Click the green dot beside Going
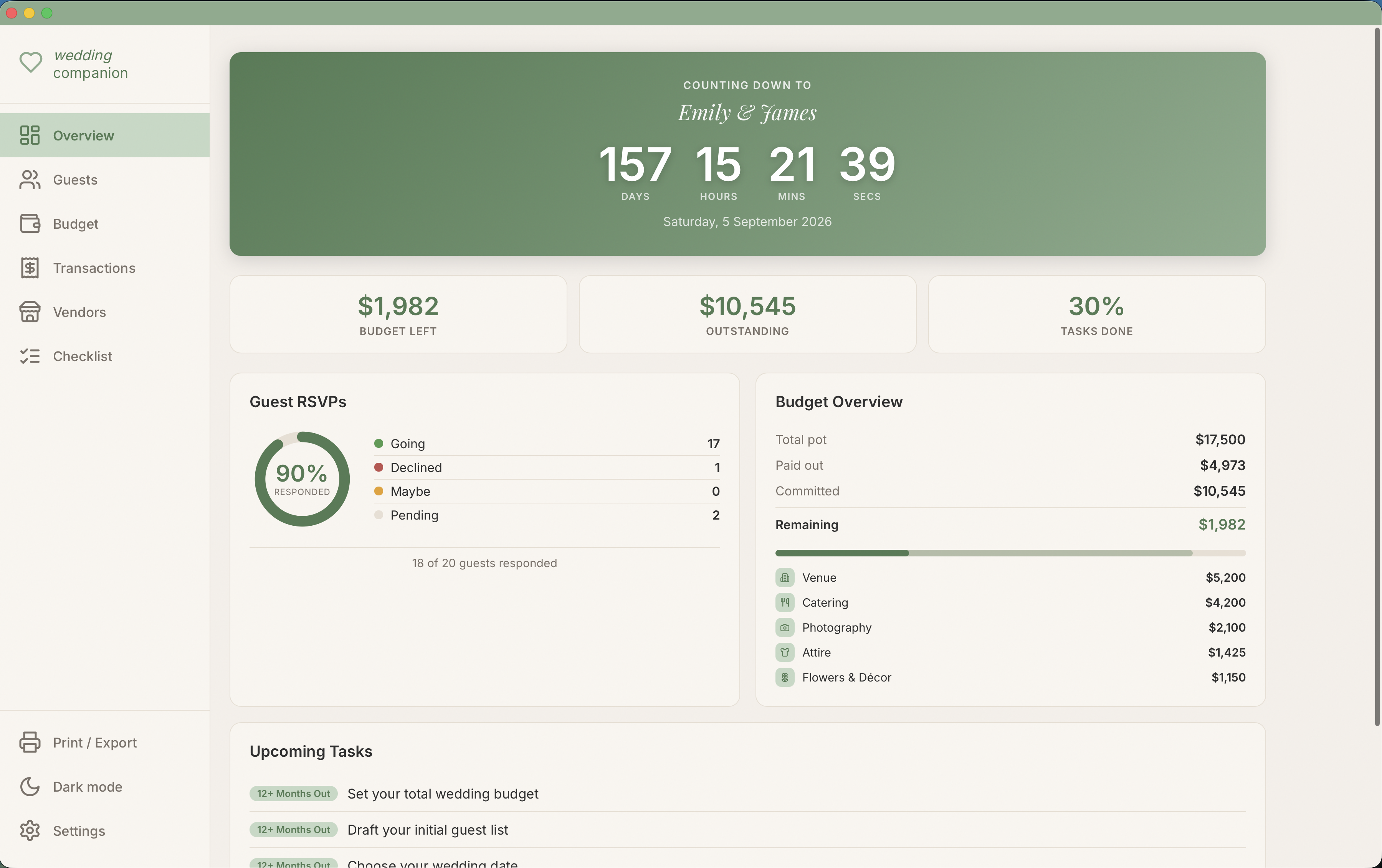The width and height of the screenshot is (1382, 868). (x=379, y=444)
